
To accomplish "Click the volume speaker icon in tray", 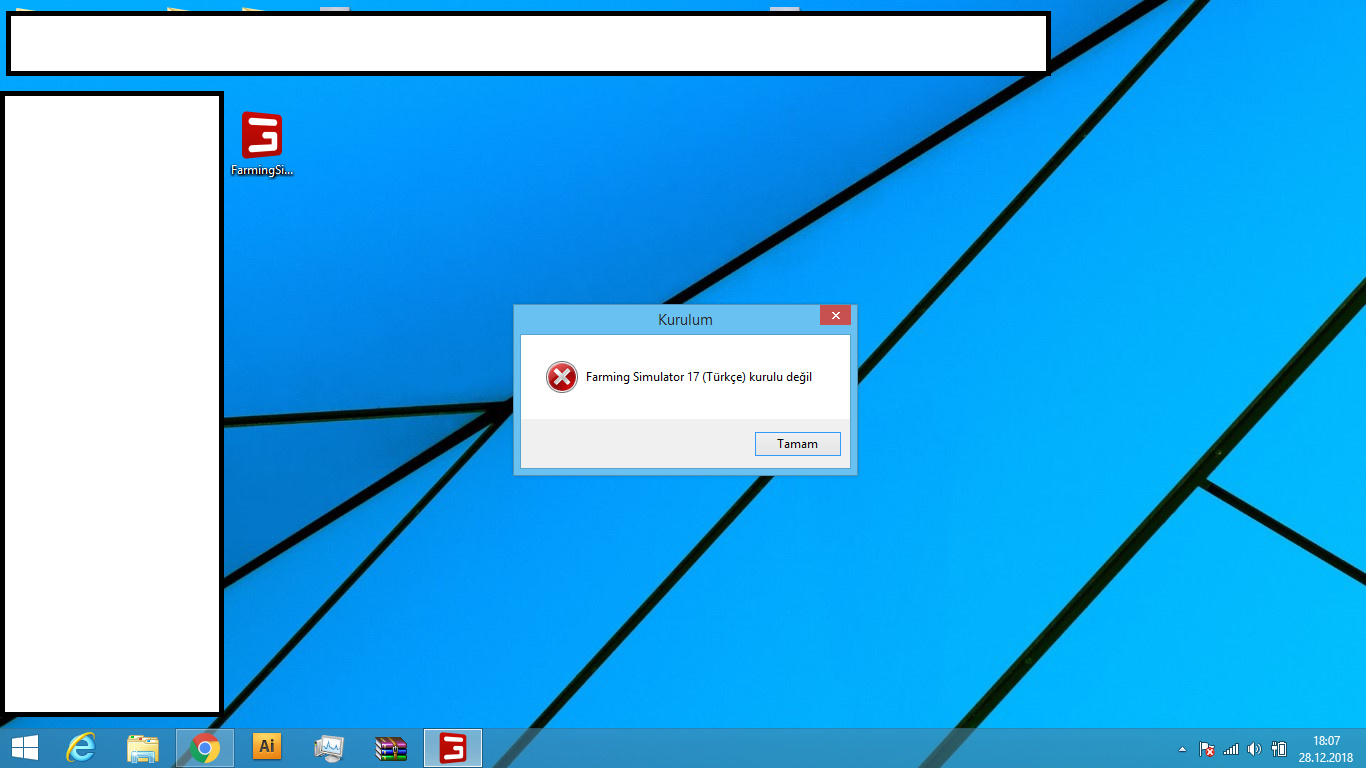I will [1255, 749].
